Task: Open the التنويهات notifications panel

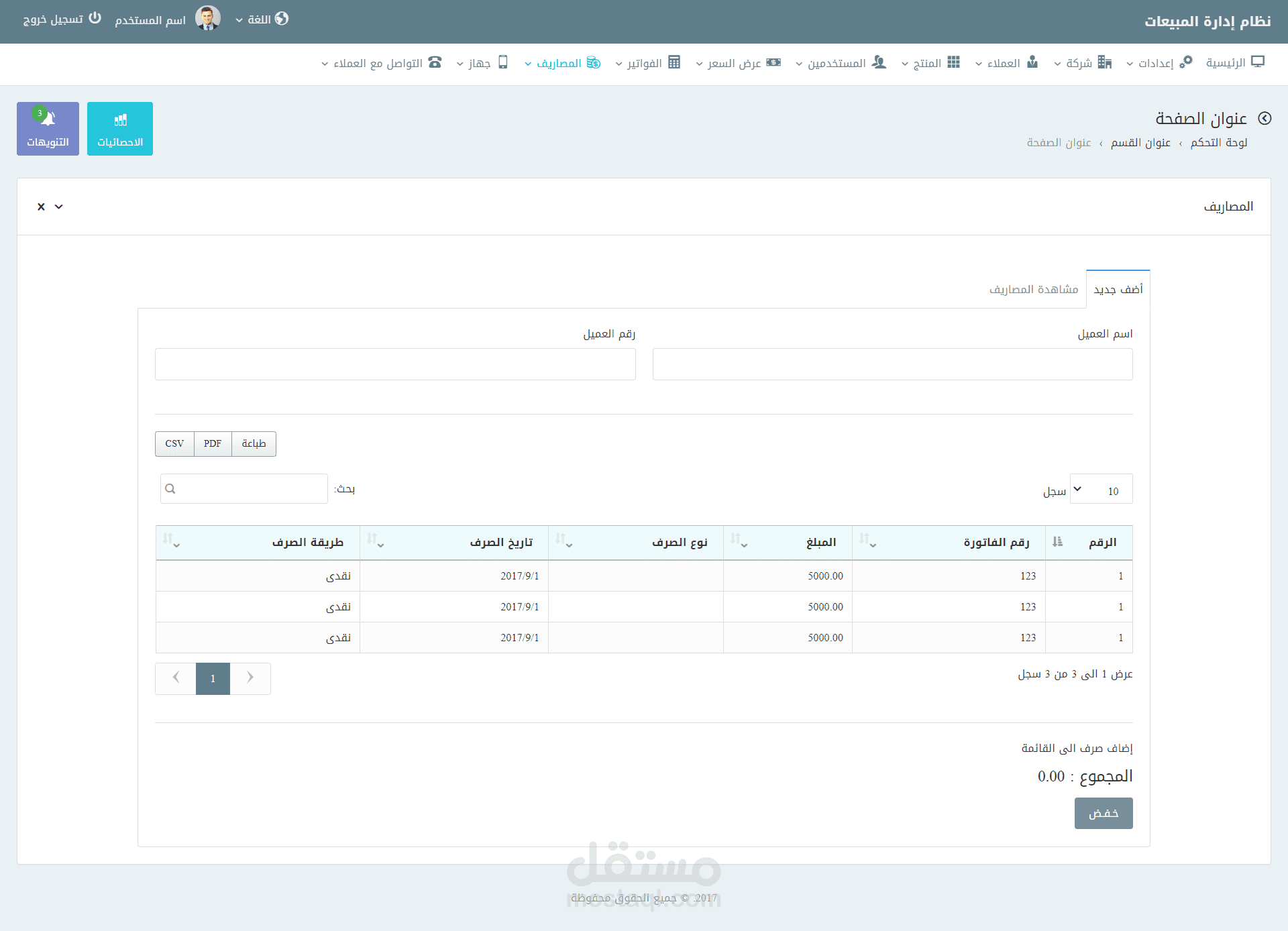Action: click(48, 128)
